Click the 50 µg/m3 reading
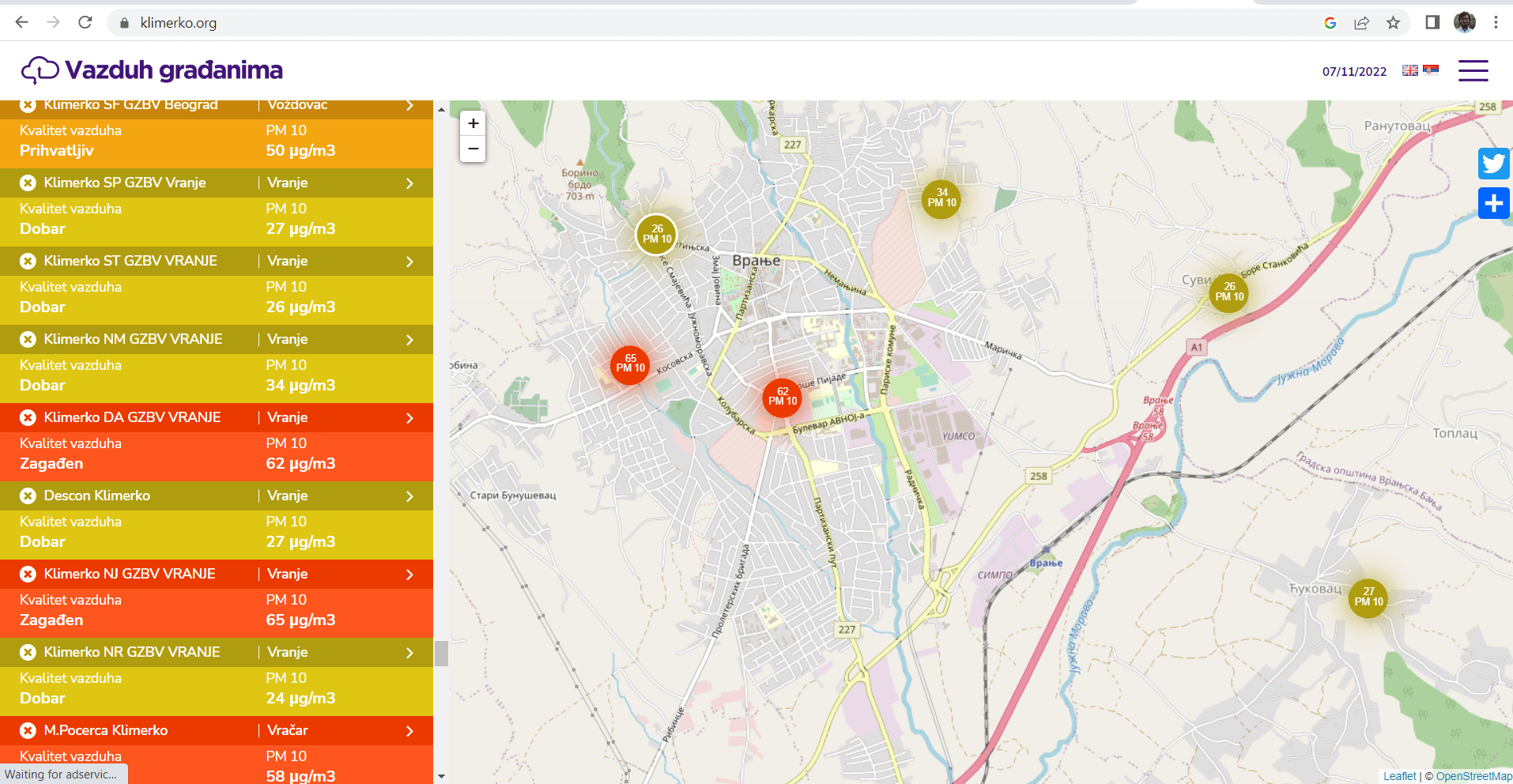Viewport: 1513px width, 784px height. click(300, 151)
